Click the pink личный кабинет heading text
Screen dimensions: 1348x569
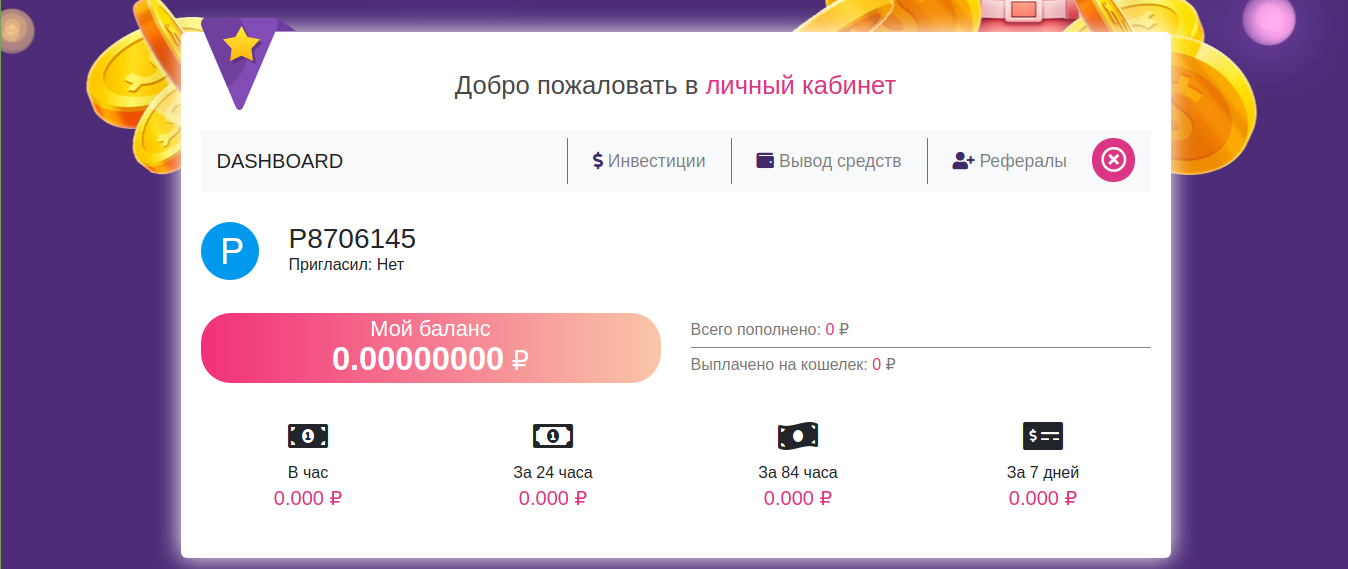tap(800, 86)
